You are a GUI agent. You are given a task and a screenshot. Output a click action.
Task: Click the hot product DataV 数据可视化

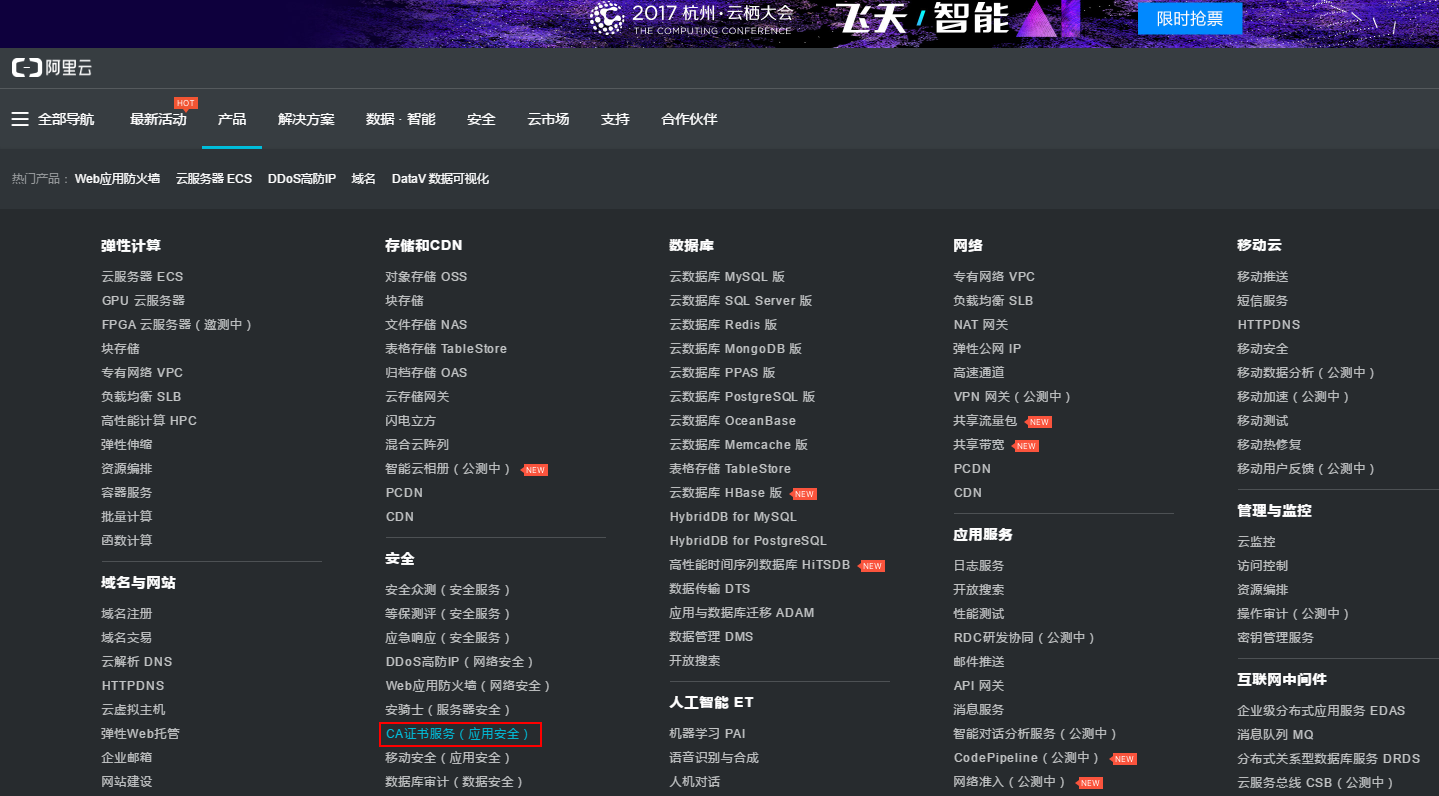coord(440,179)
